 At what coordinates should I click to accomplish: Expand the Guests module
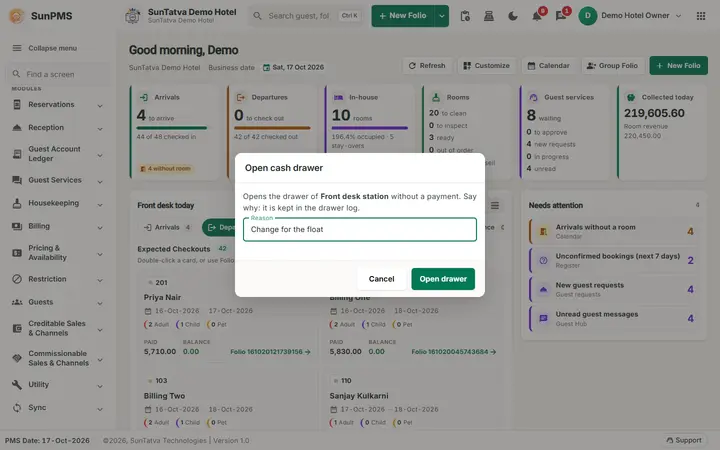[57, 302]
